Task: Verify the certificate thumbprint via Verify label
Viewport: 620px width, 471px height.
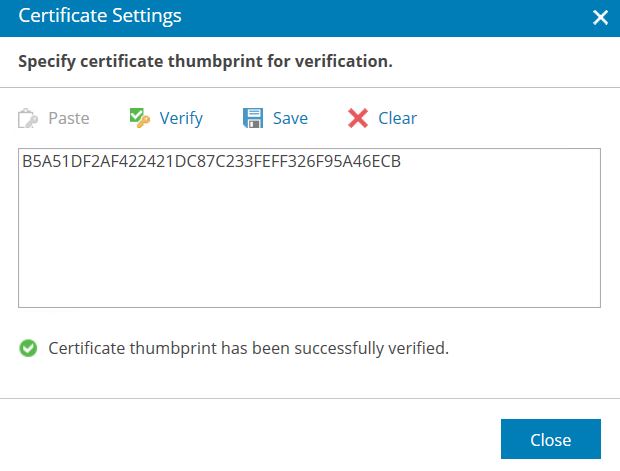Action: (x=181, y=119)
